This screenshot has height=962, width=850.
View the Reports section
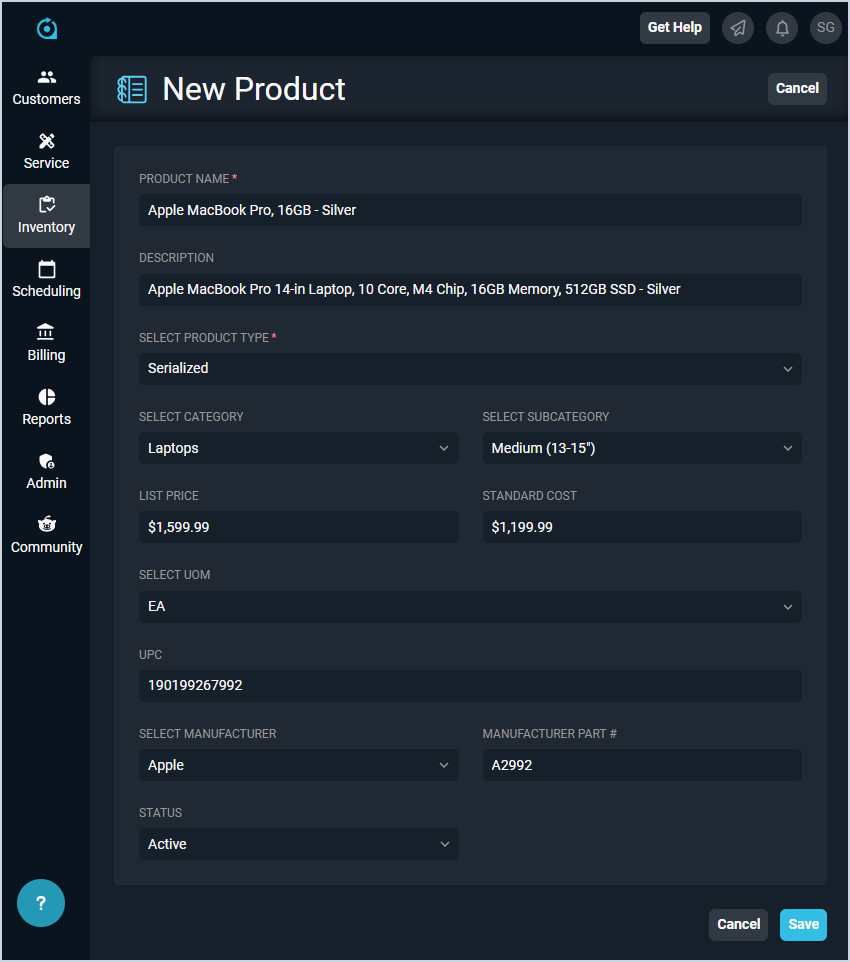pyautogui.click(x=46, y=406)
